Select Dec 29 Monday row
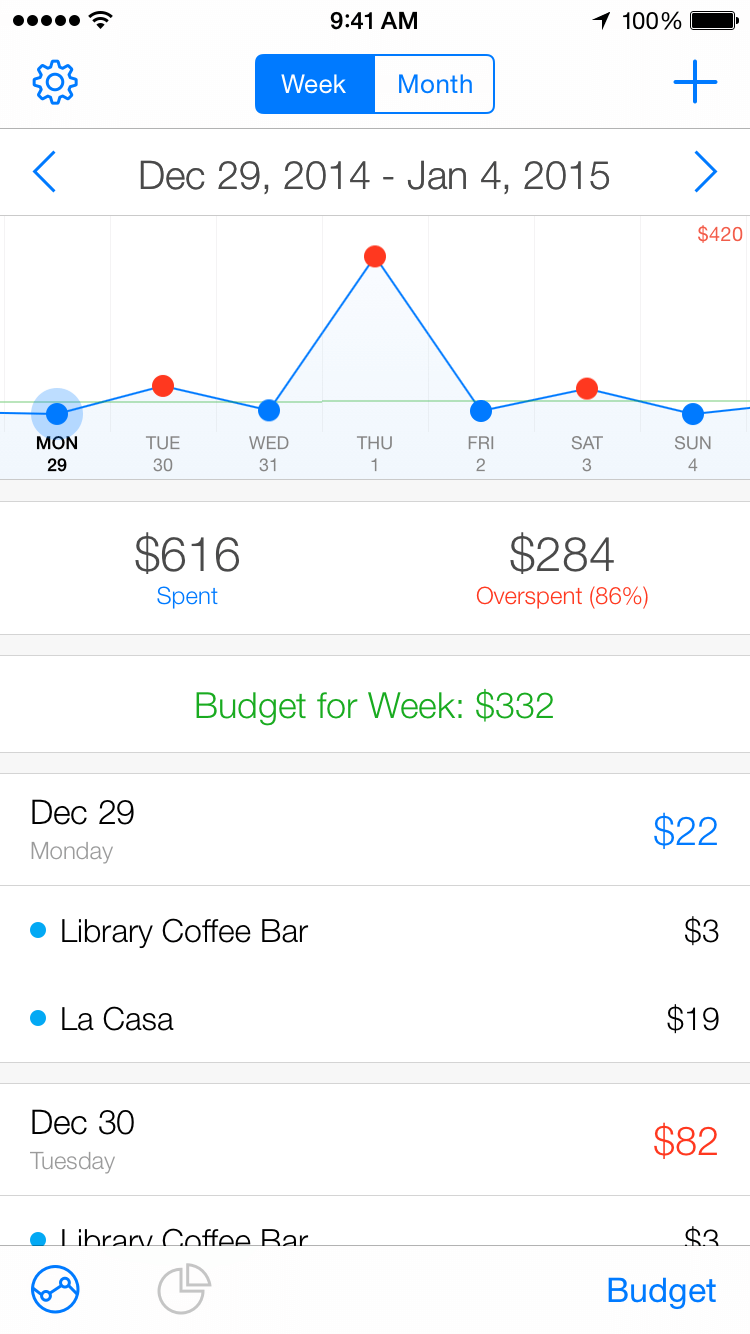This screenshot has width=750, height=1334. tap(374, 830)
